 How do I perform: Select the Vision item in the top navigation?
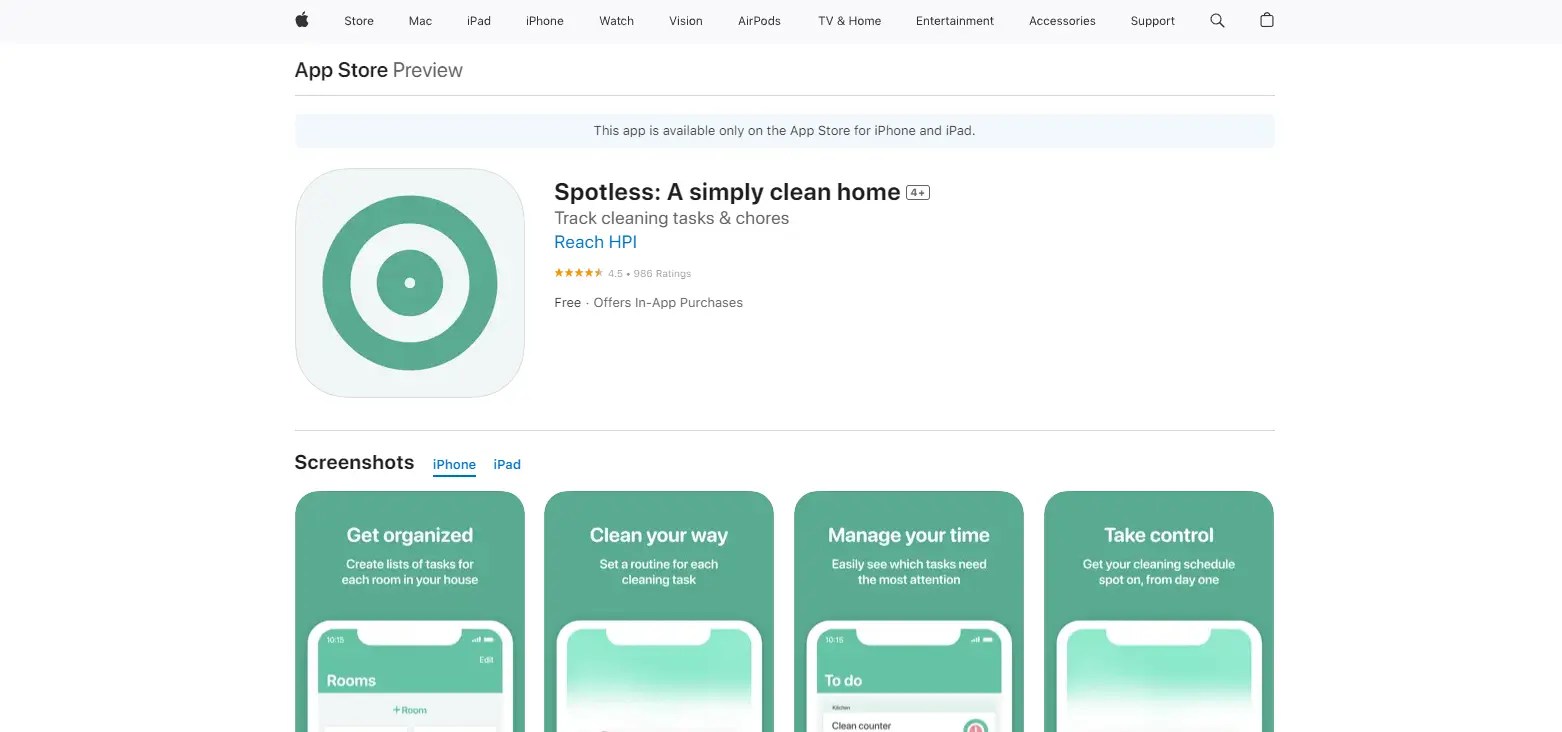pyautogui.click(x=686, y=20)
